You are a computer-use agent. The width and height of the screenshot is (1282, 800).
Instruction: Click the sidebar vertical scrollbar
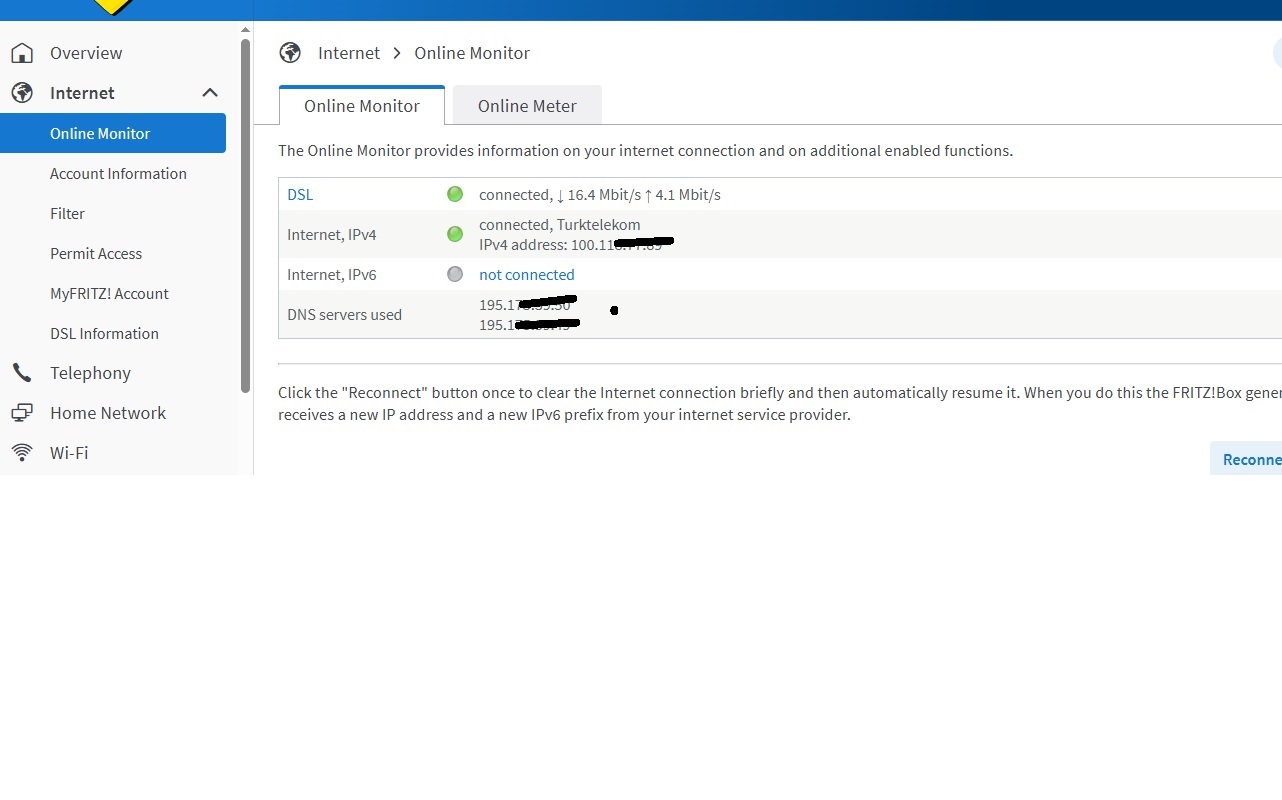coord(246,215)
